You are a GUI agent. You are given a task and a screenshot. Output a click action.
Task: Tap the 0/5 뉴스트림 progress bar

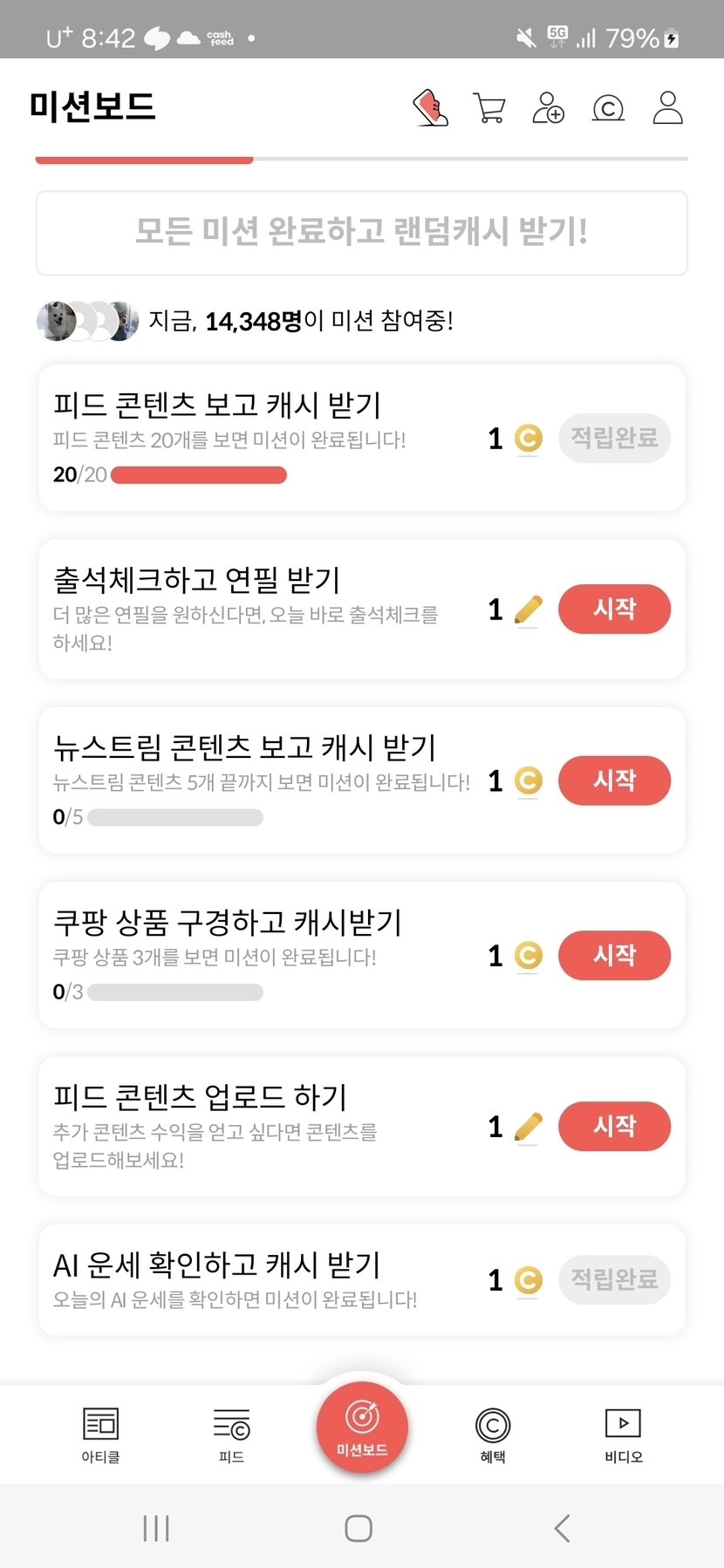[x=175, y=817]
